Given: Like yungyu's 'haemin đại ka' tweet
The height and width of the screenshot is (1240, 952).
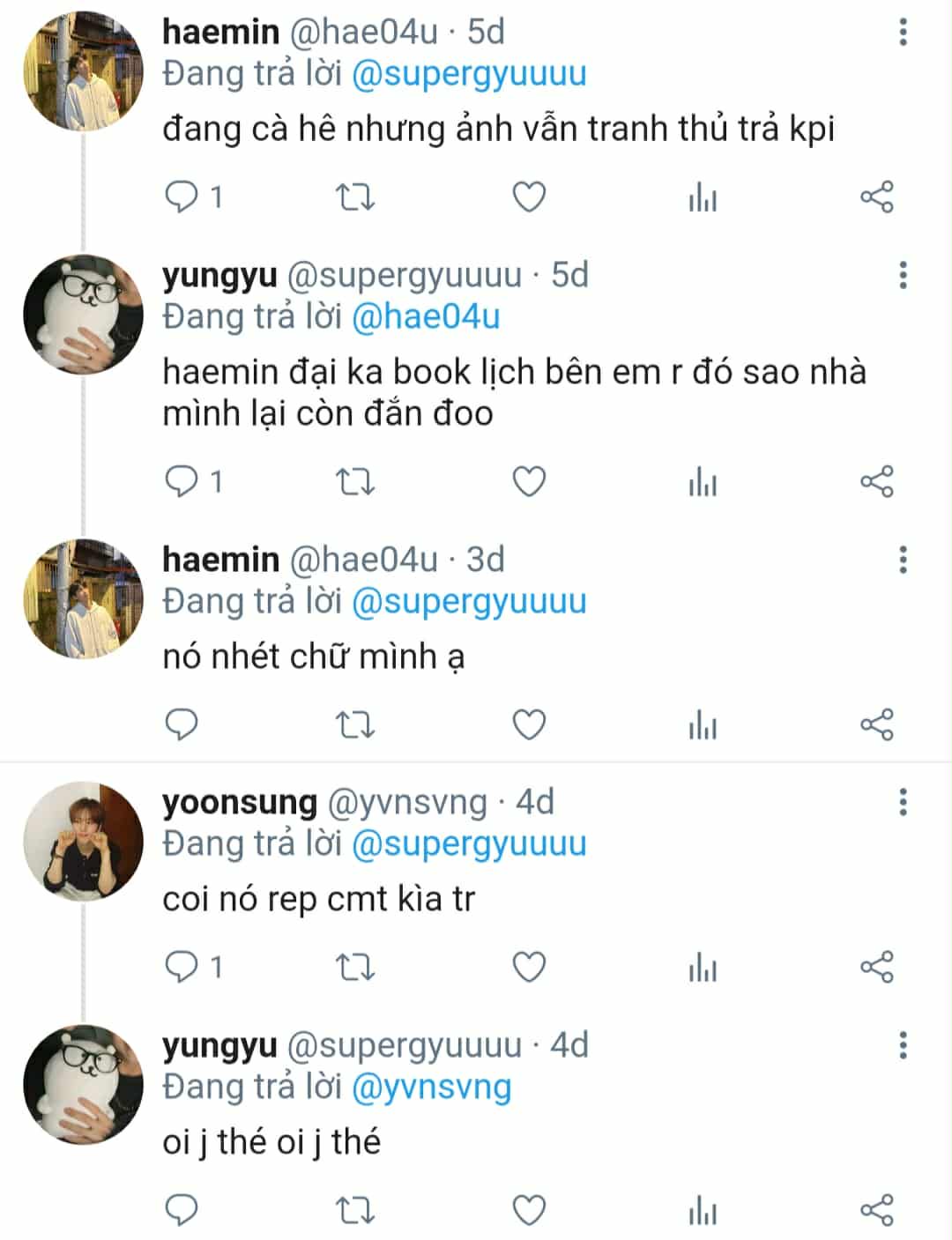Looking at the screenshot, I should pyautogui.click(x=529, y=482).
